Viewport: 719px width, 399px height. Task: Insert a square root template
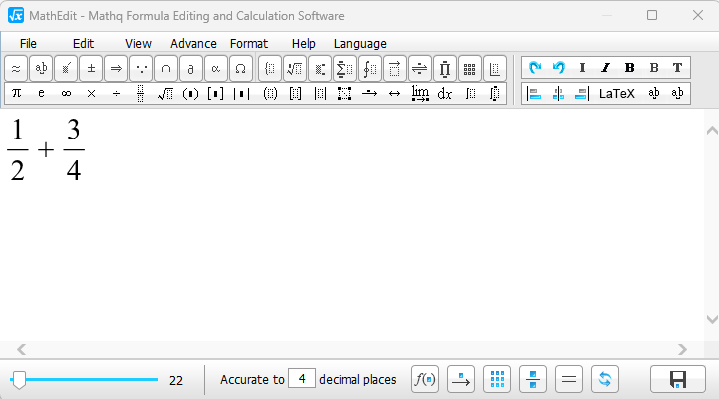coord(165,94)
